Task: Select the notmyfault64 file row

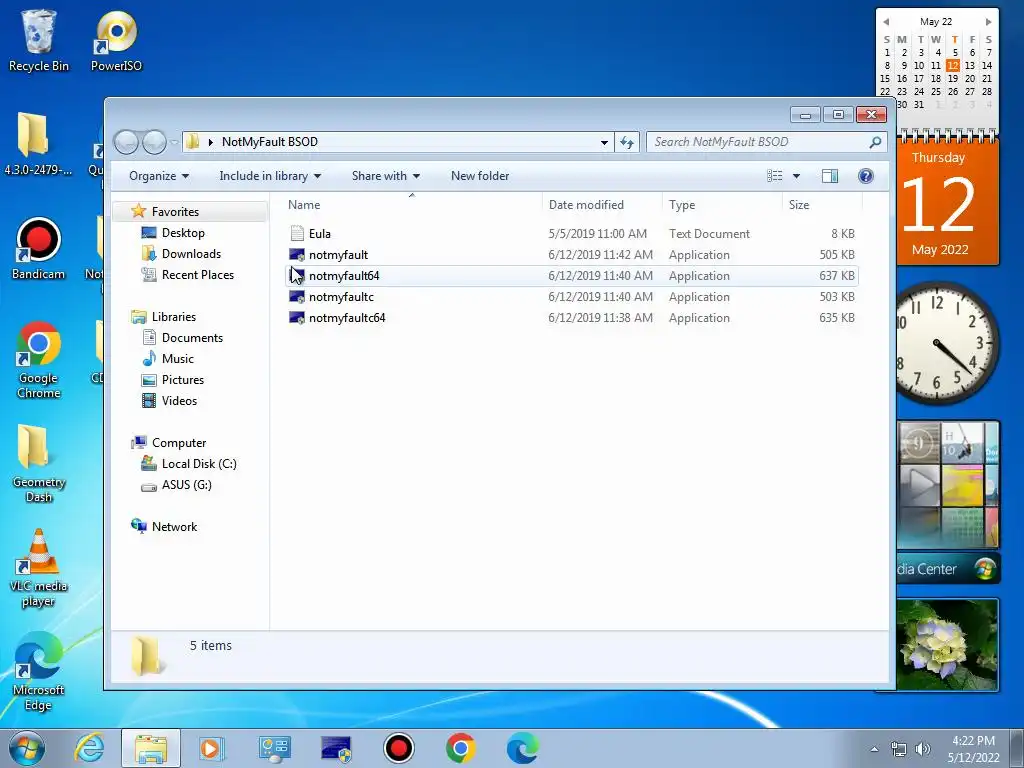Action: click(572, 276)
